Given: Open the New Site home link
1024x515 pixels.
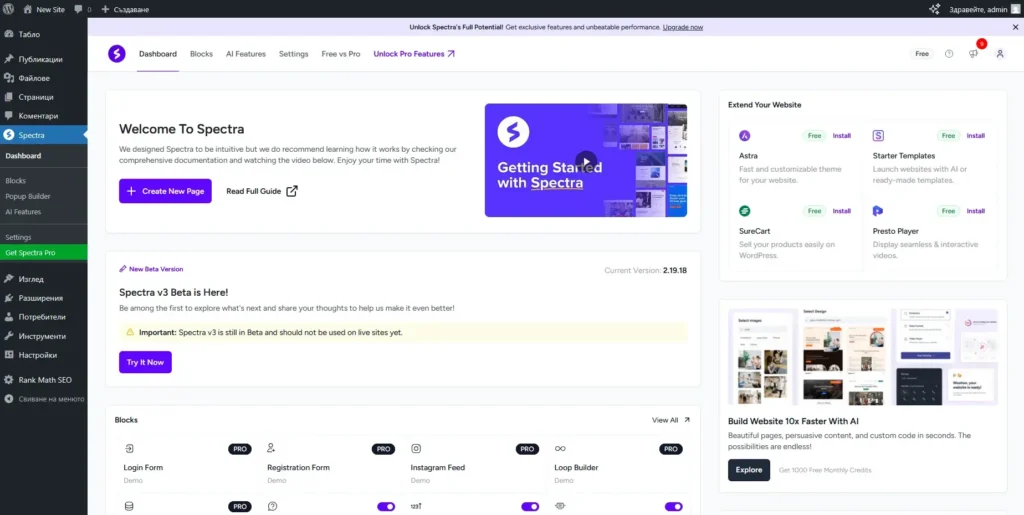Looking at the screenshot, I should coord(44,9).
